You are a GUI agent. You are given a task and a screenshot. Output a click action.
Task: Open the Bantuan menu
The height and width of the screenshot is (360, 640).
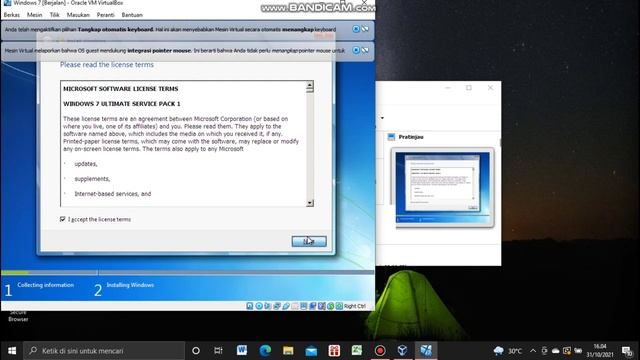tap(132, 15)
